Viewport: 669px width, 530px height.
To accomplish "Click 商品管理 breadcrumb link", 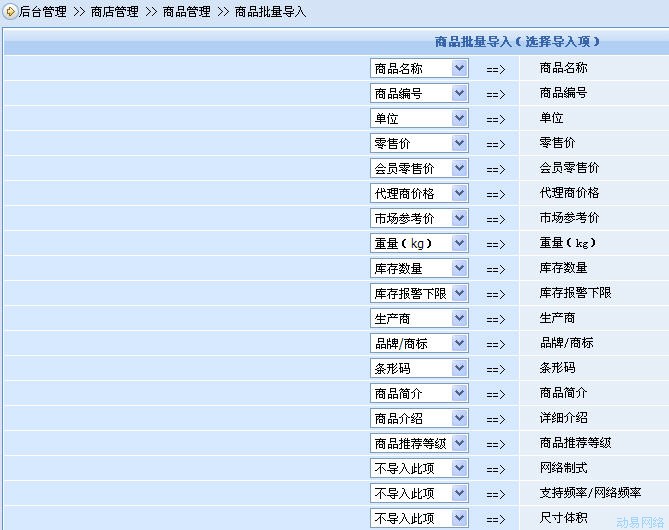I will click(x=186, y=12).
